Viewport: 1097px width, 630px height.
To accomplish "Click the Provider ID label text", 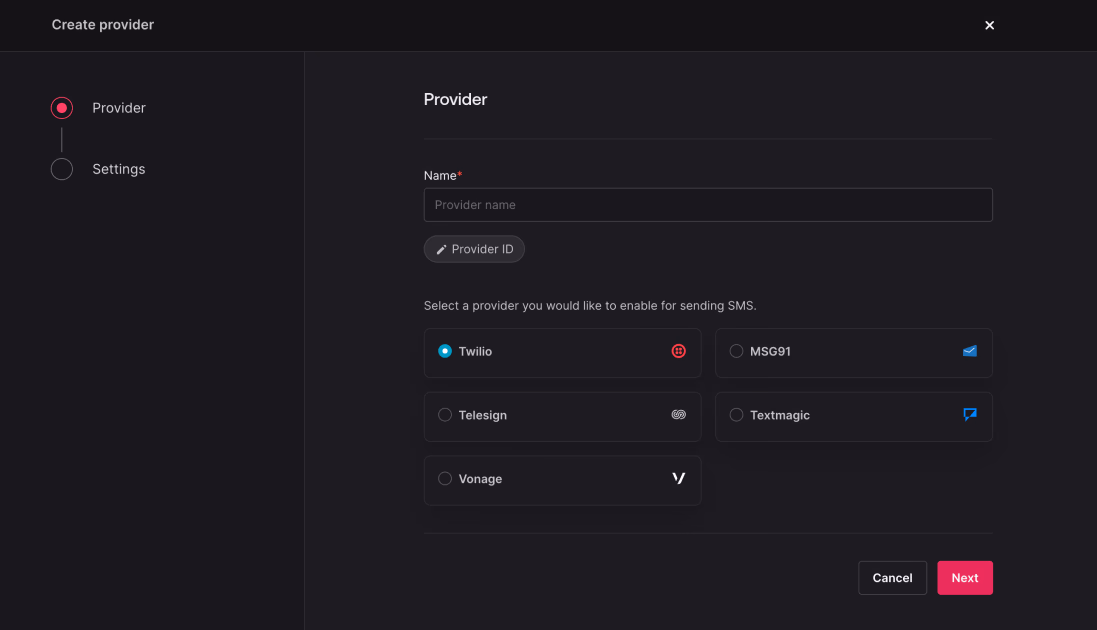I will (x=483, y=249).
